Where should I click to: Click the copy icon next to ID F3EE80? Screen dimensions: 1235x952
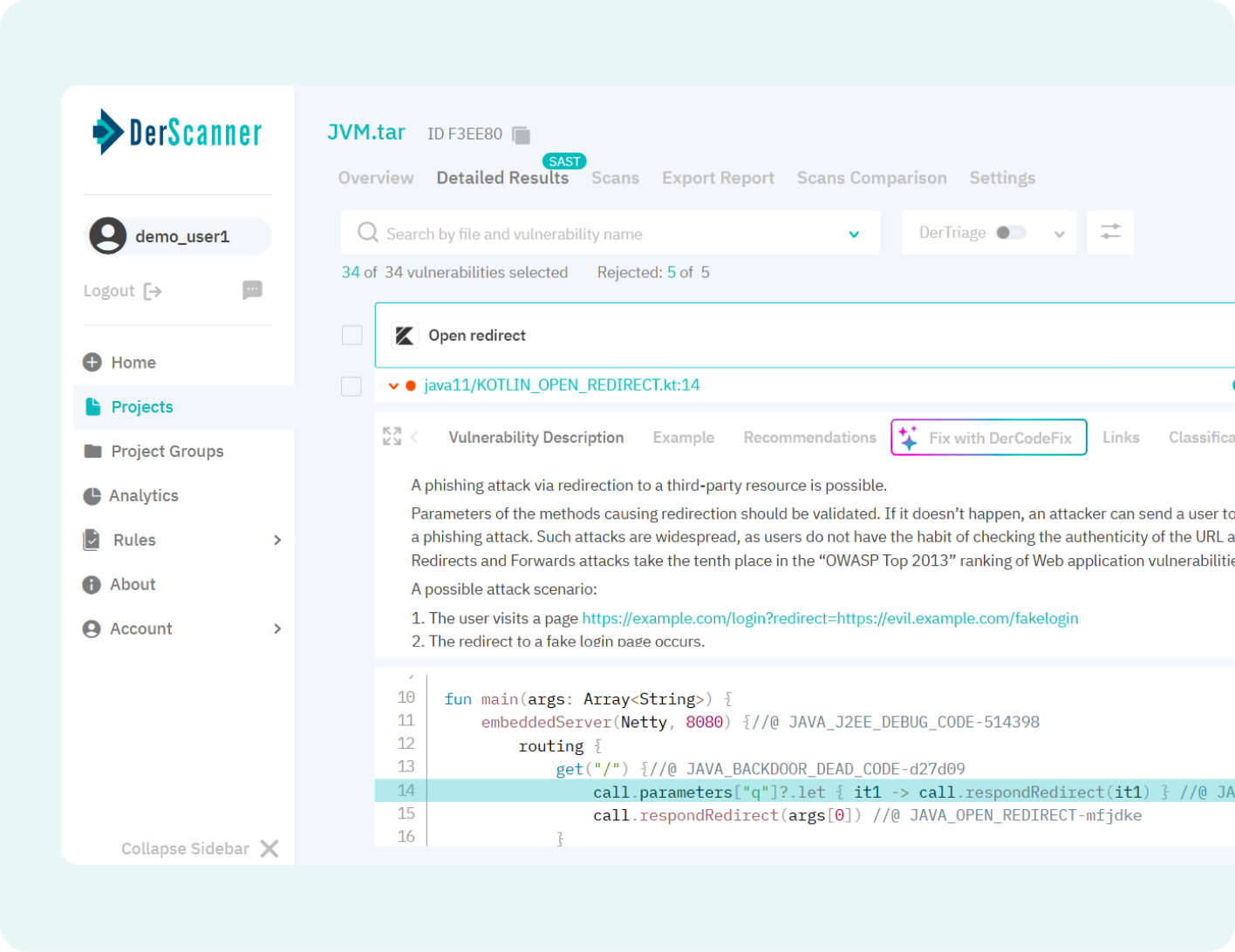click(520, 133)
